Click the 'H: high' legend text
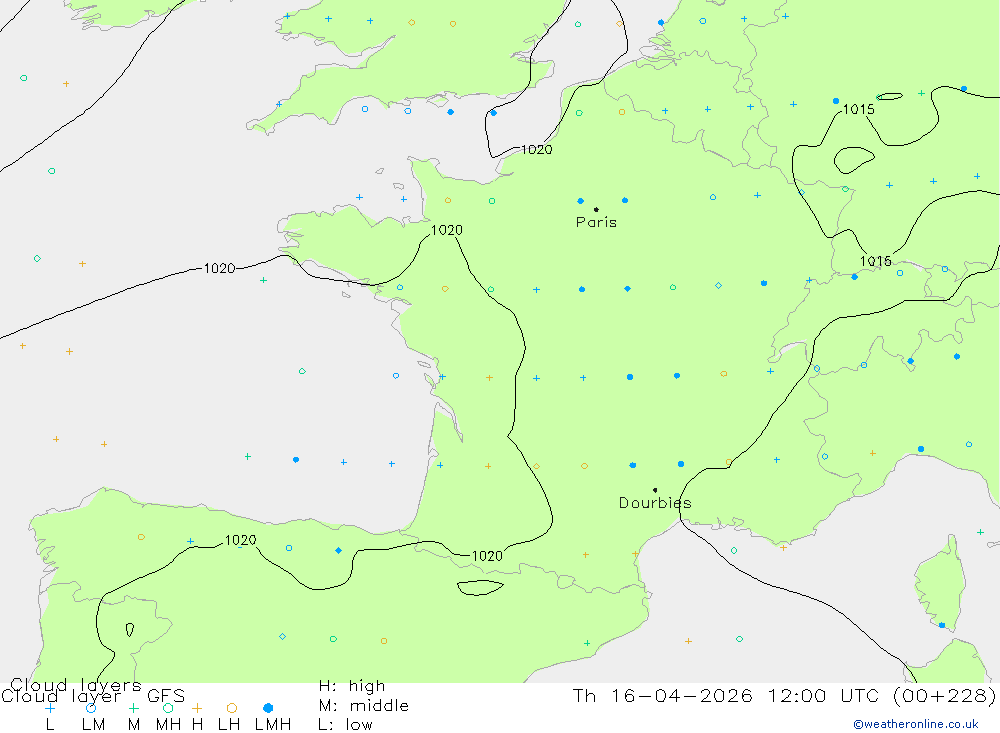The image size is (1000, 733). [x=352, y=686]
